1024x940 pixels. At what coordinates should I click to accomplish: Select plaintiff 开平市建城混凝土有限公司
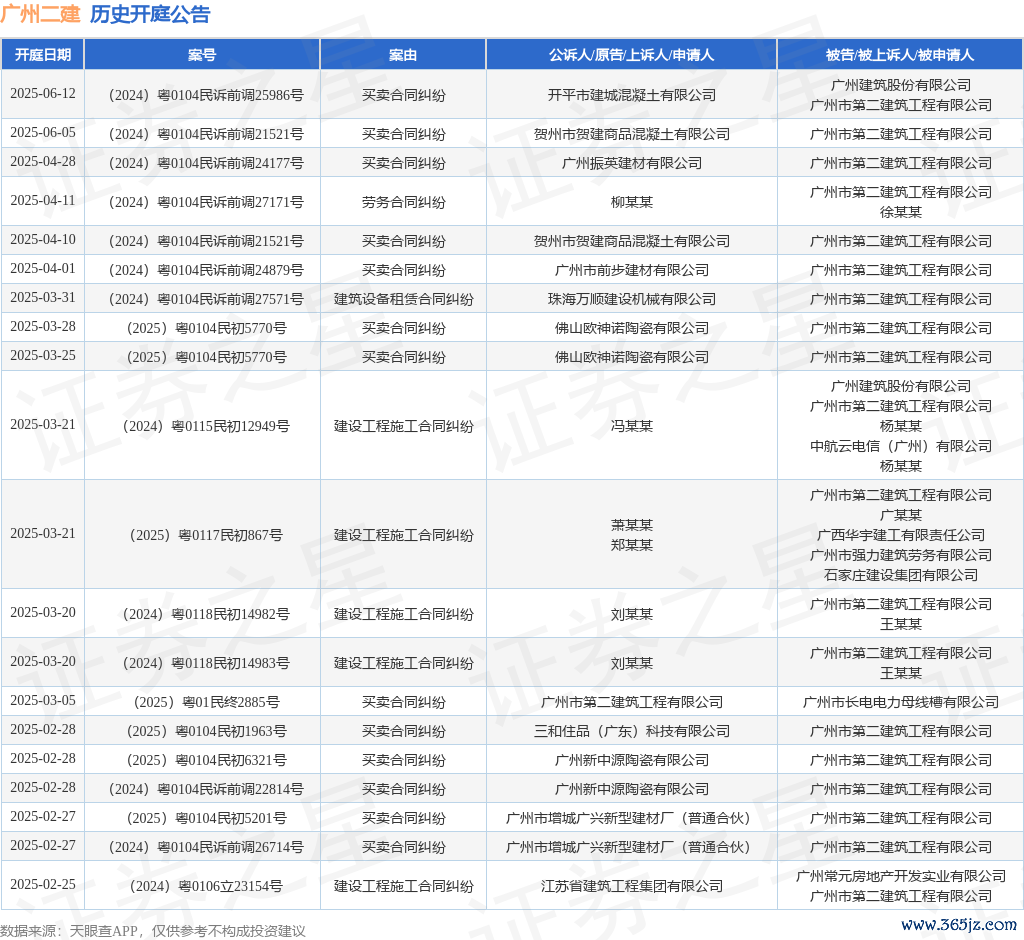pos(632,95)
